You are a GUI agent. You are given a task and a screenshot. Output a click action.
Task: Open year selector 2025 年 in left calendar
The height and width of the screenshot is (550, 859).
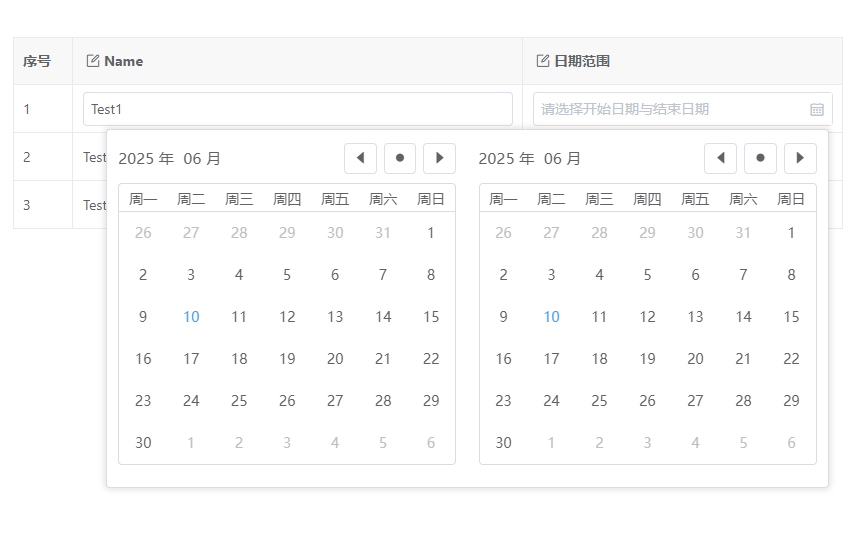146,159
